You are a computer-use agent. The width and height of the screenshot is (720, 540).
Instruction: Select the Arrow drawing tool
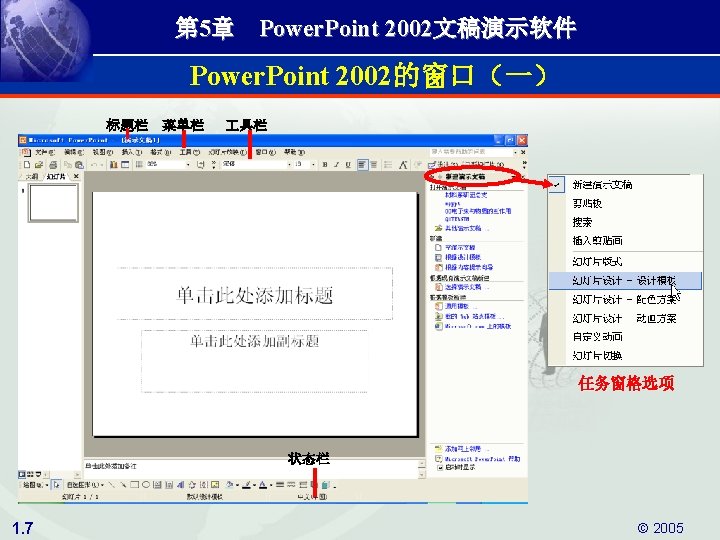coord(123,484)
